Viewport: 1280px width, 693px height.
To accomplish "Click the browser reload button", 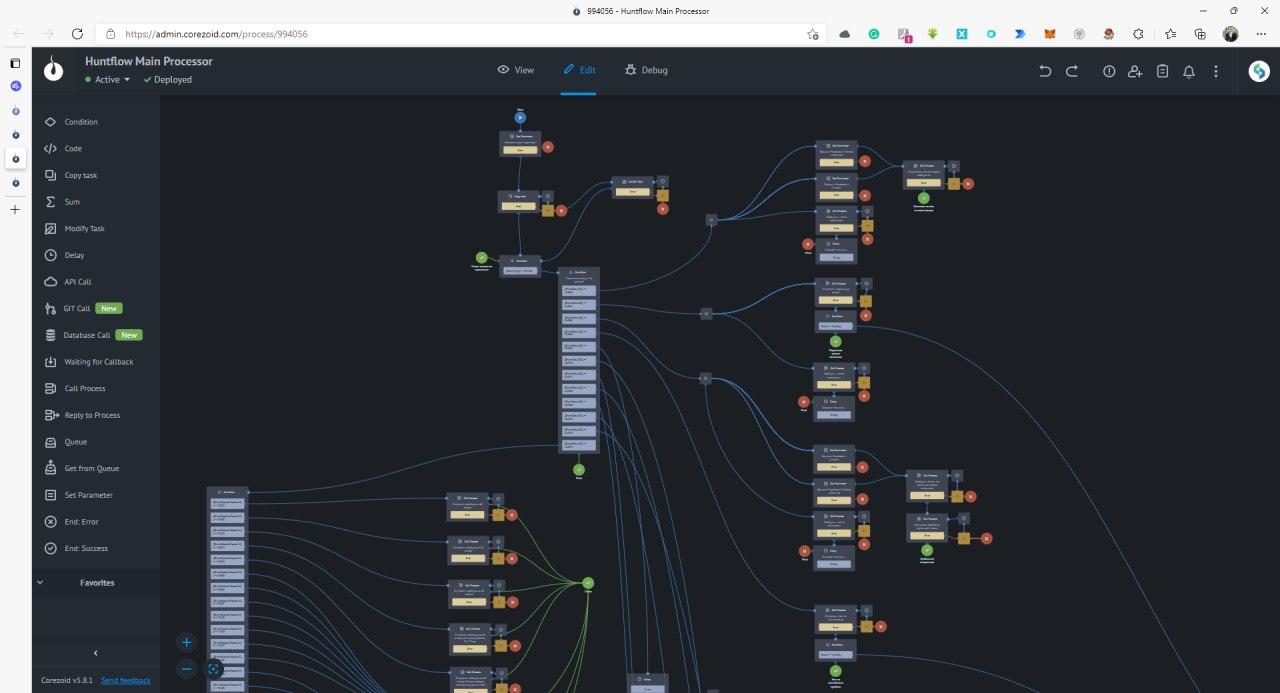I will coord(77,34).
